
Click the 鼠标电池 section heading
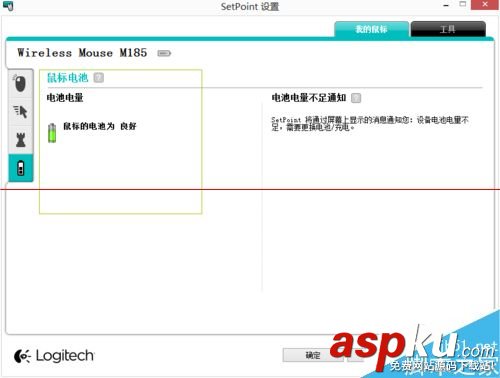67,78
